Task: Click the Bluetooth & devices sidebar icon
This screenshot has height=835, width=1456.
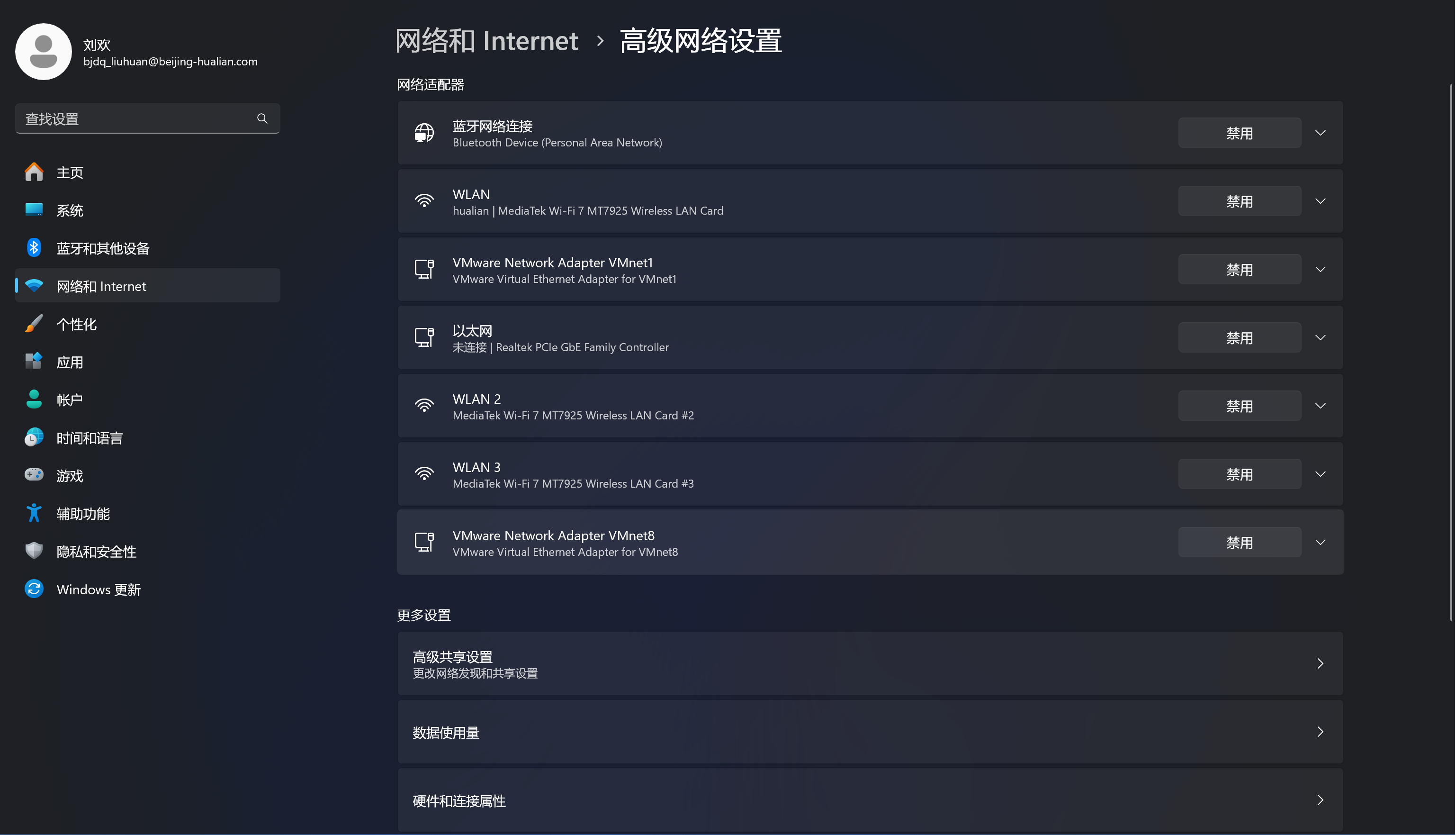Action: (x=34, y=248)
